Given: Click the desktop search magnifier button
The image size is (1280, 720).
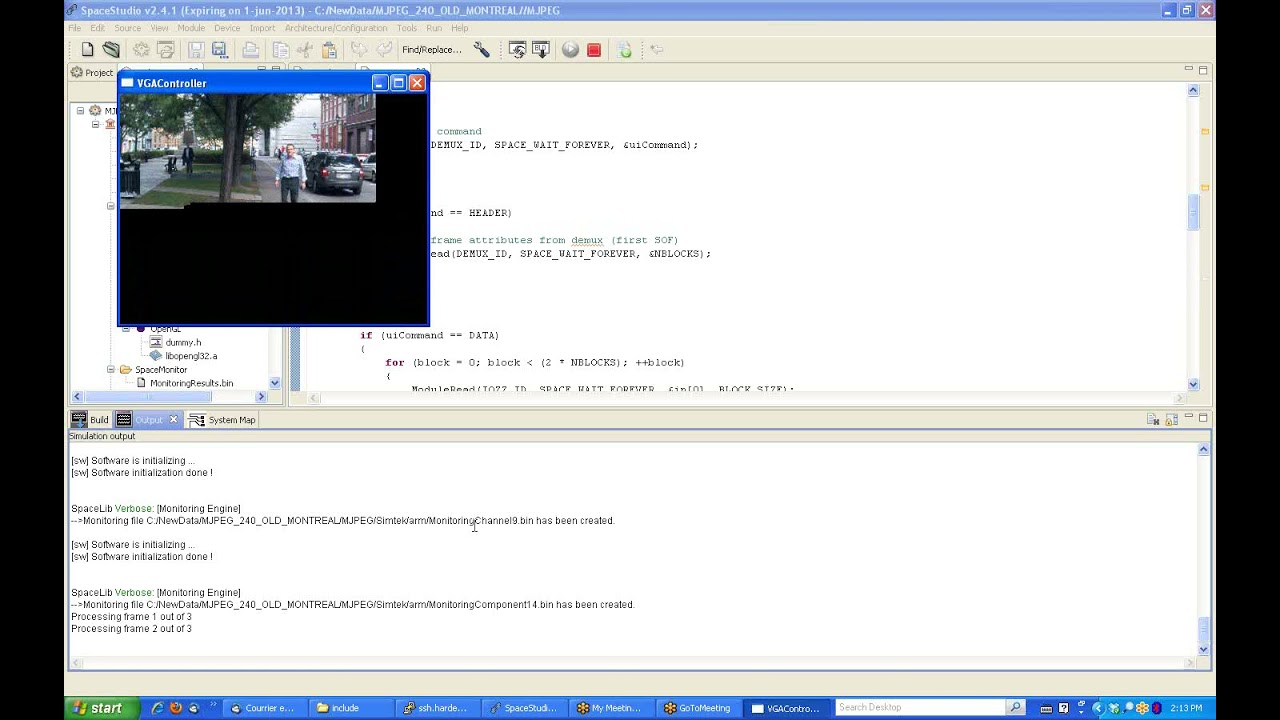Looking at the screenshot, I should pos(1016,708).
